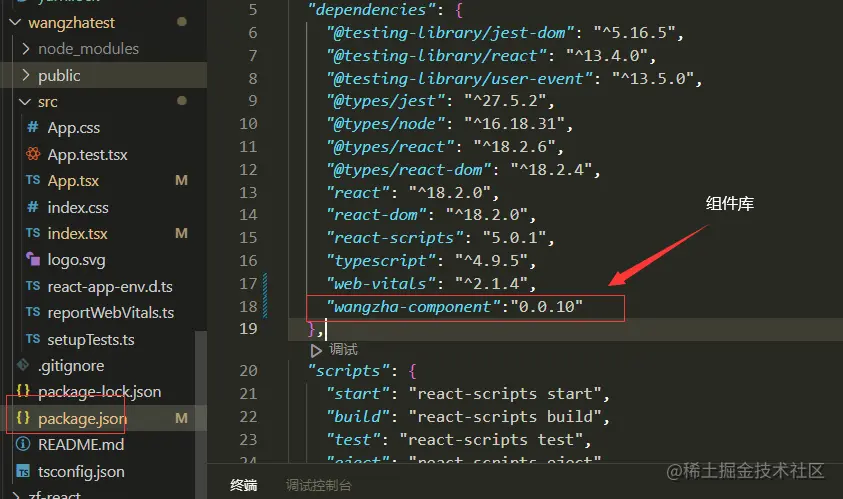Click the braces icon beside package-lock.json
The image size is (843, 499).
click(x=23, y=391)
